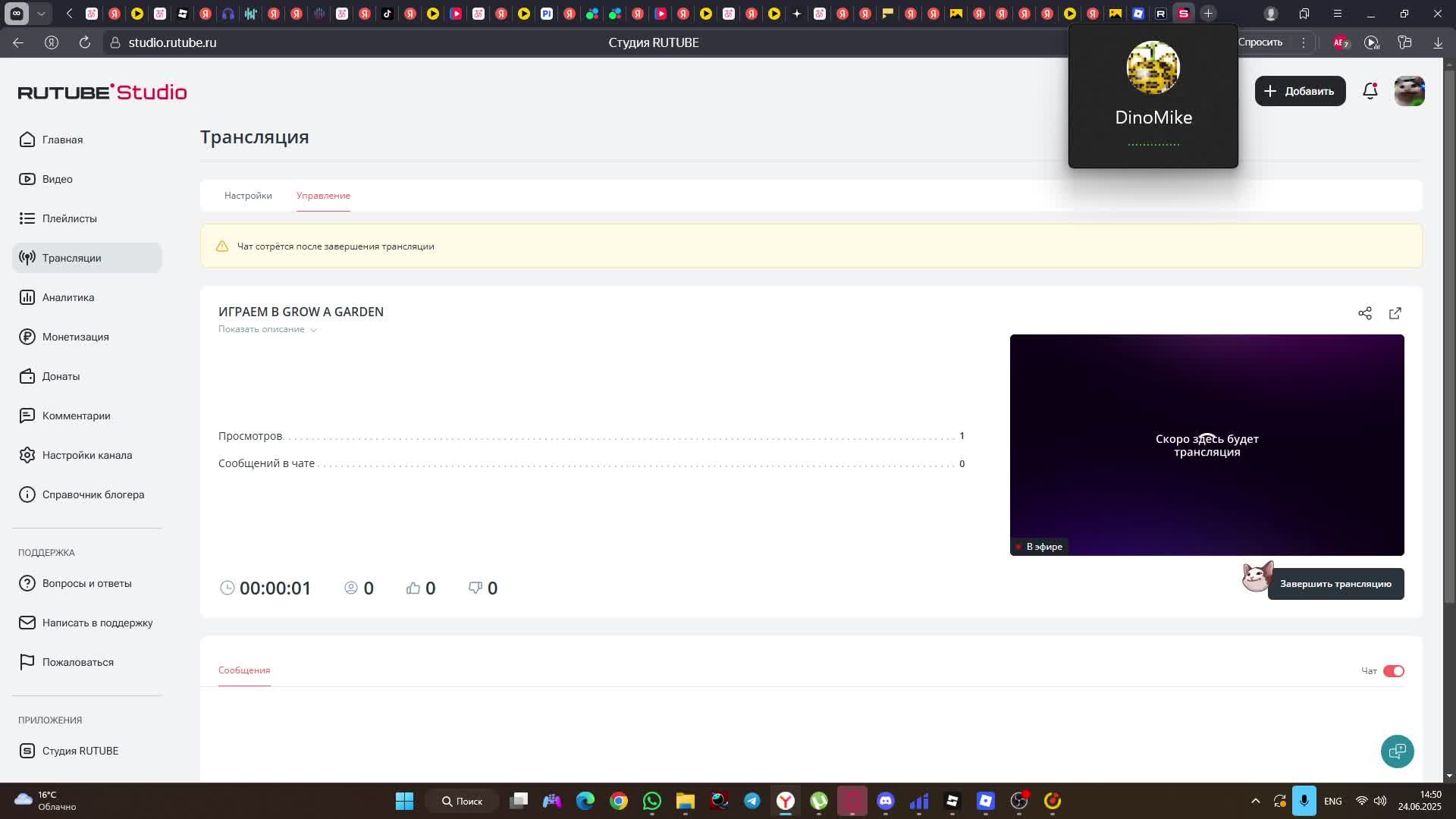
Task: Click the user avatar in the header
Action: [x=1409, y=91]
